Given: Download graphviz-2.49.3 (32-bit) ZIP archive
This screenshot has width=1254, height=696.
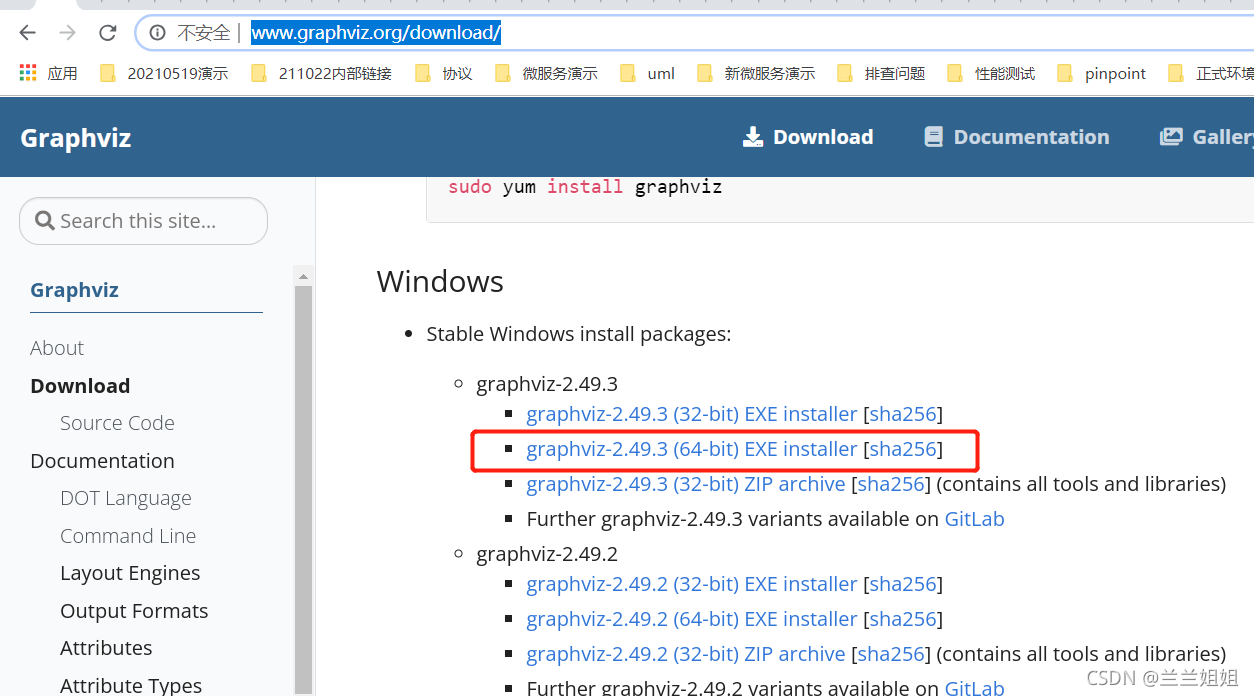Looking at the screenshot, I should click(x=686, y=484).
